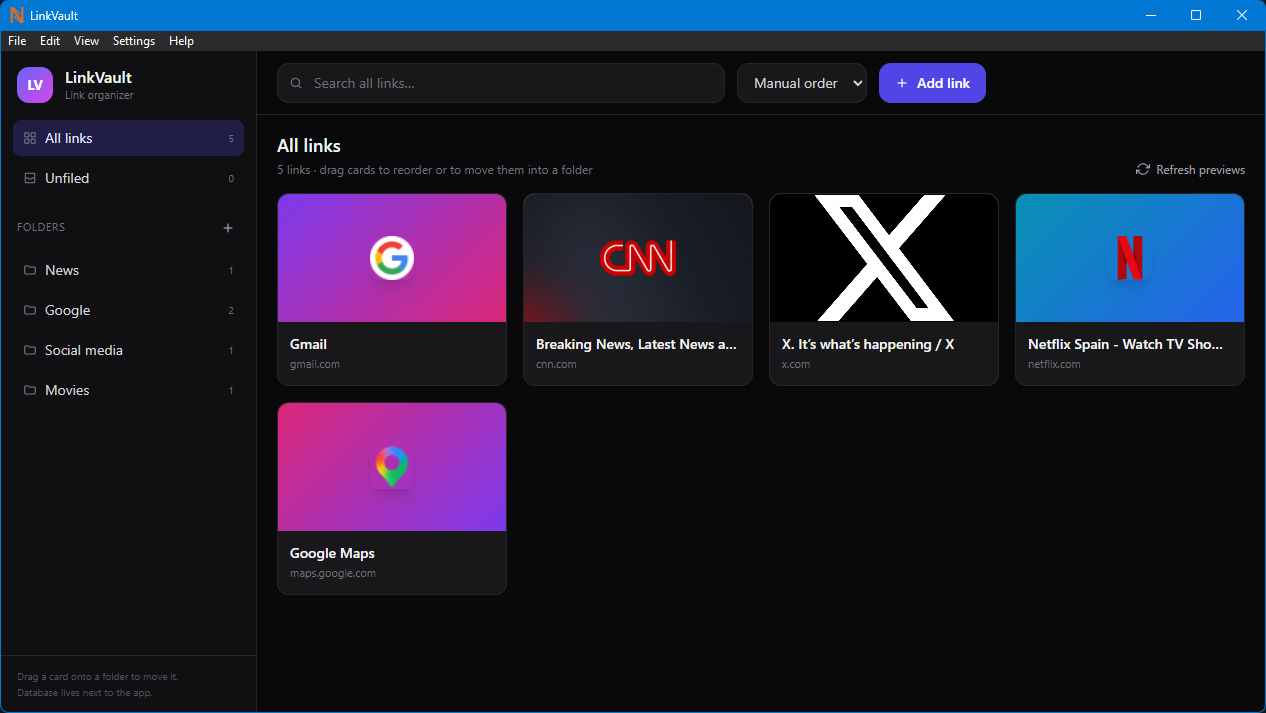The image size is (1266, 713).
Task: Click the Social media folder icon
Action: point(30,350)
